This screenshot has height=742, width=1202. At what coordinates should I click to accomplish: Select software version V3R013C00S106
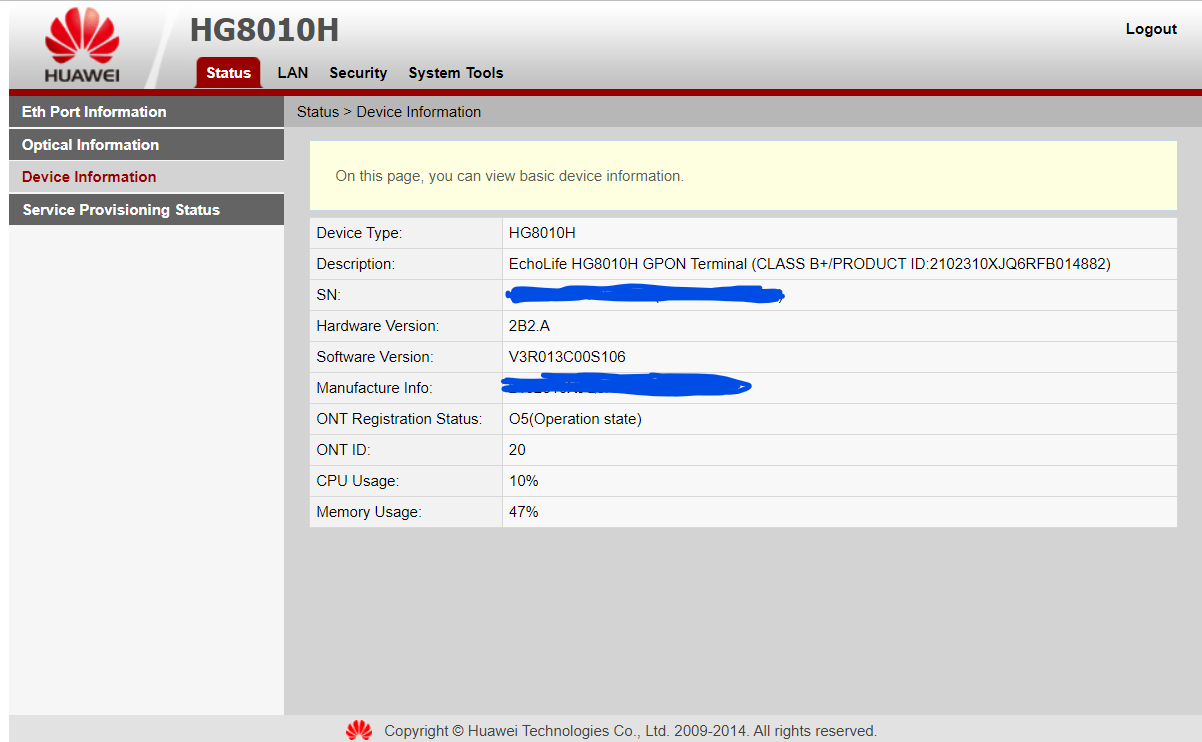click(567, 357)
